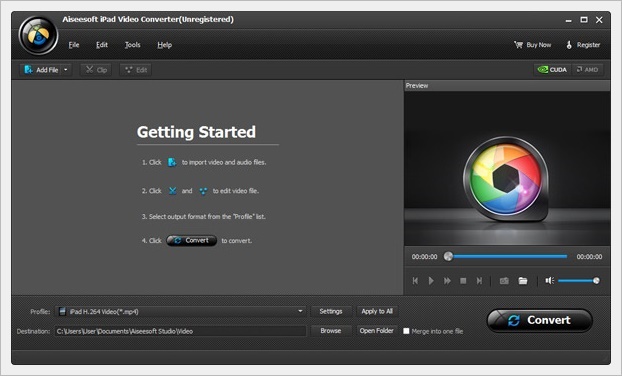Toggle NVIDIA CUDA acceleration

552,69
